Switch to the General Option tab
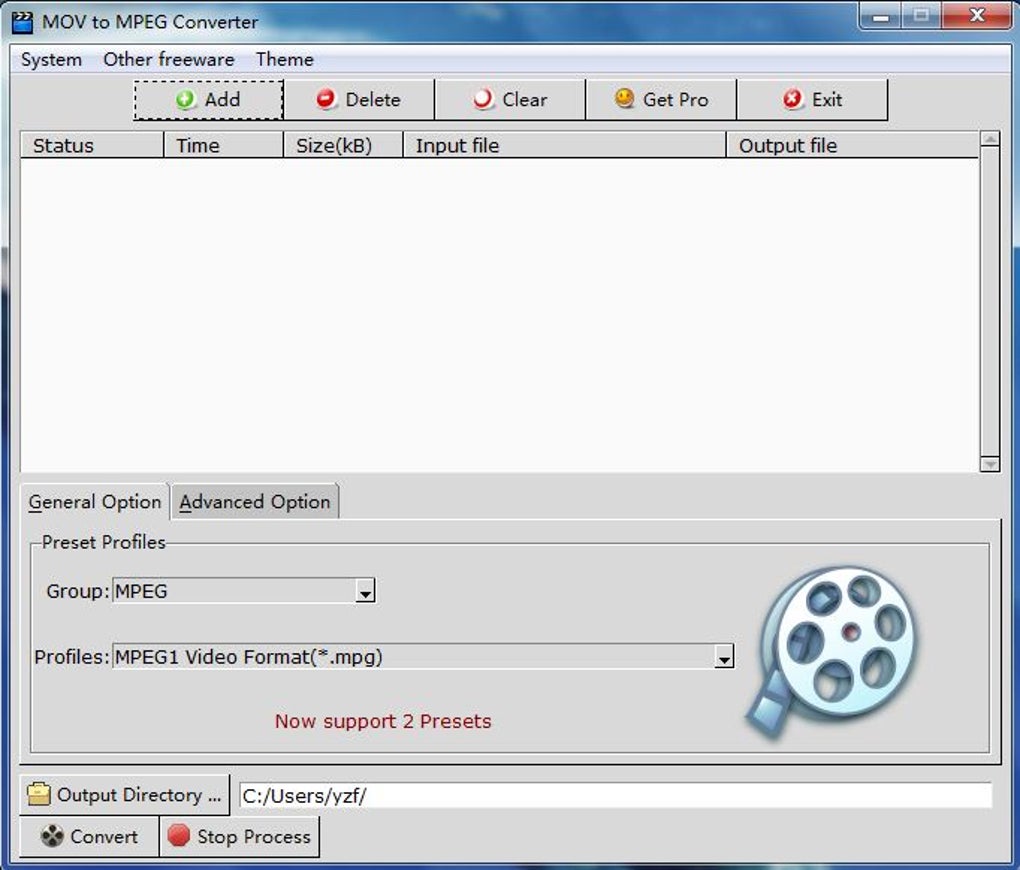The image size is (1020, 870). [95, 502]
